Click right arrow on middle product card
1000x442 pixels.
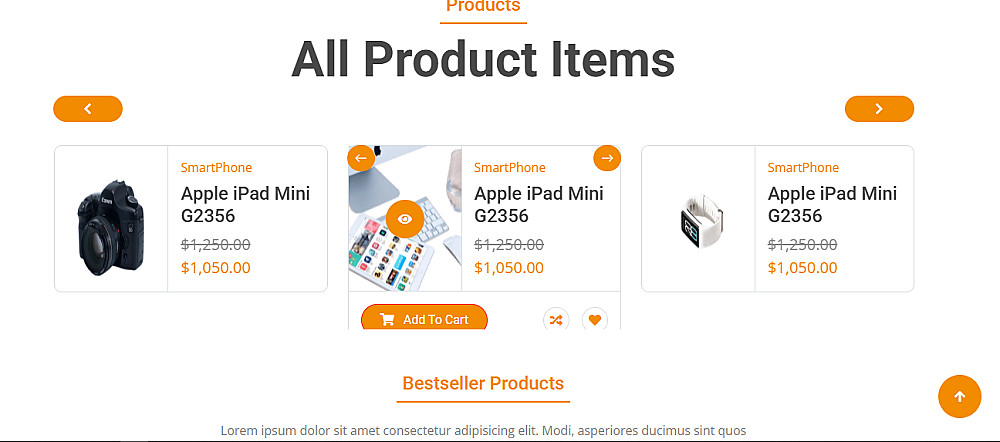tap(607, 158)
